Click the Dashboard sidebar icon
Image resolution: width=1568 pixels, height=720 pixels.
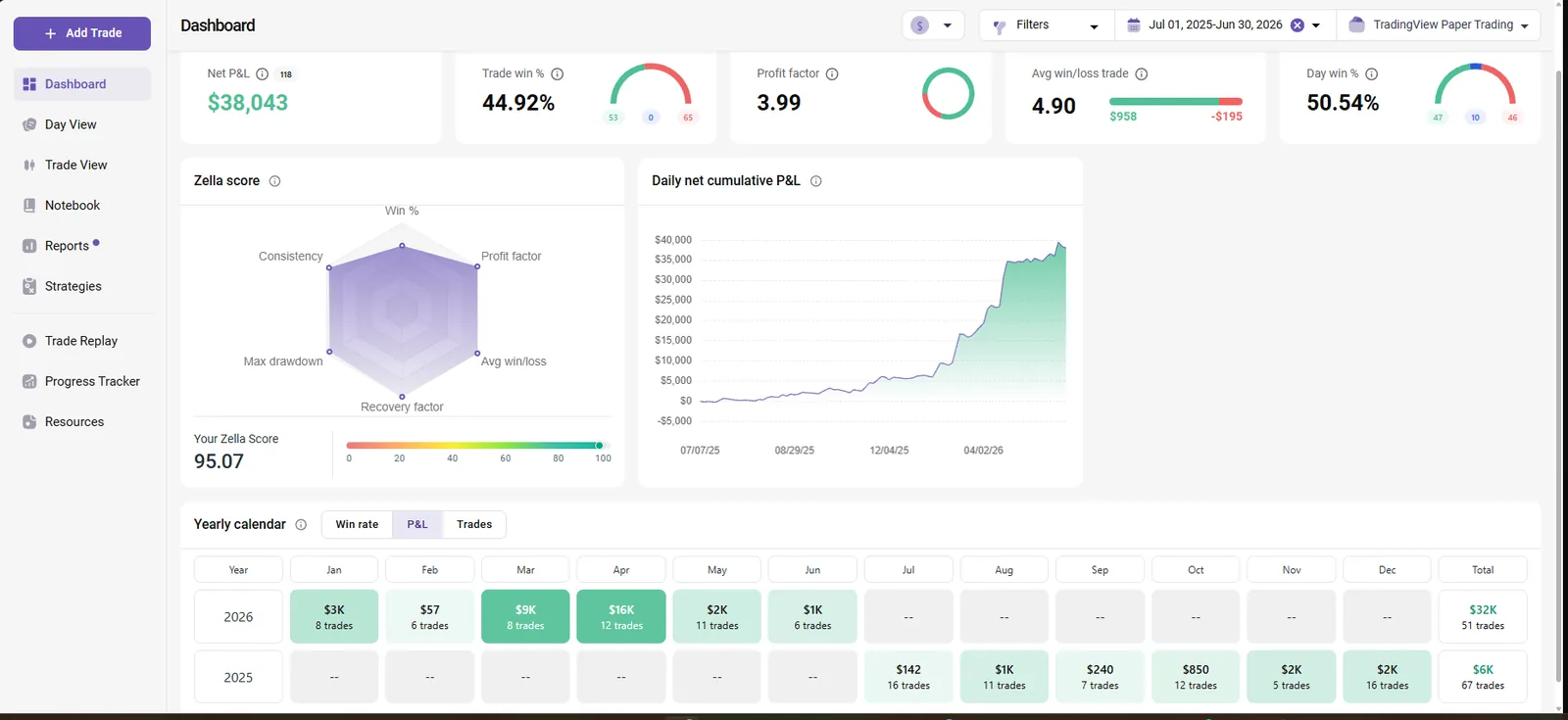(x=29, y=84)
